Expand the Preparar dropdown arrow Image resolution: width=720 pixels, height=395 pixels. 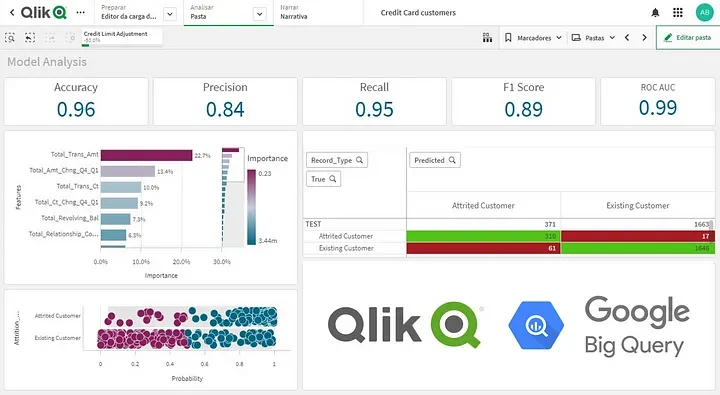click(170, 14)
